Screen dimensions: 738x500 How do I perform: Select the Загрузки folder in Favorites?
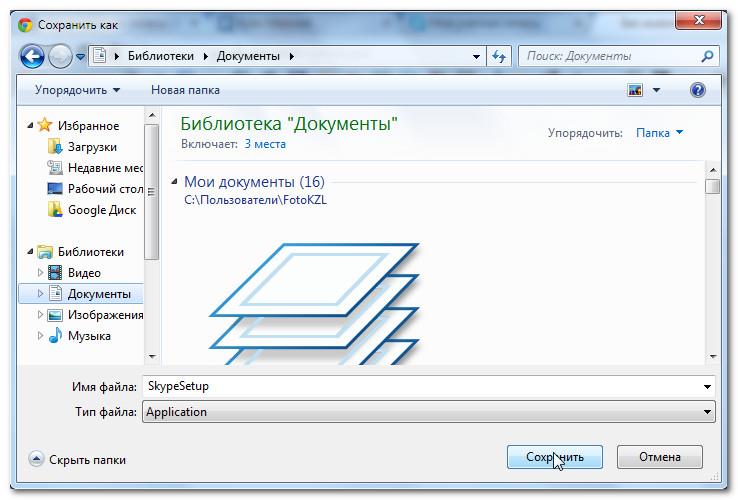click(92, 147)
